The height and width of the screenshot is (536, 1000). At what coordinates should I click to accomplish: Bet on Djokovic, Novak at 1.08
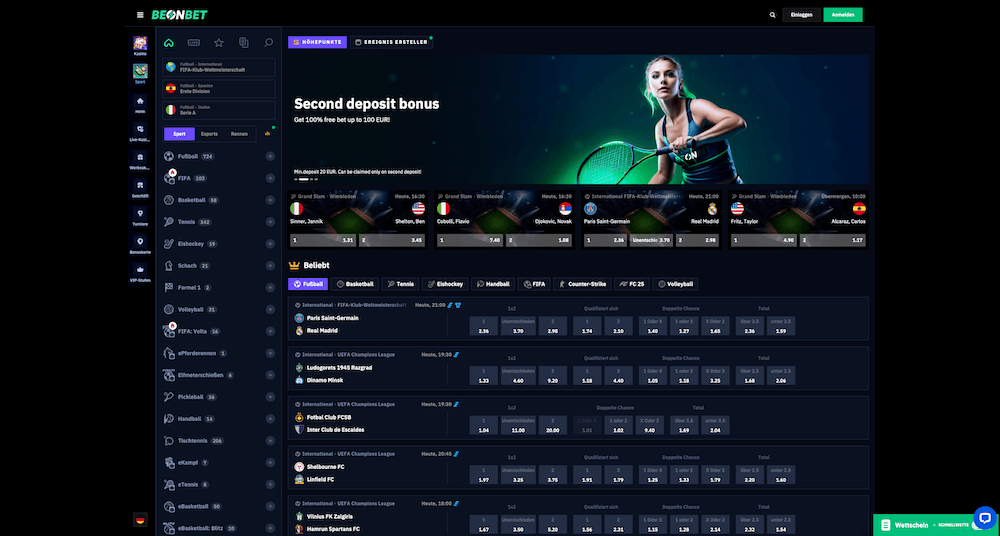(x=539, y=241)
